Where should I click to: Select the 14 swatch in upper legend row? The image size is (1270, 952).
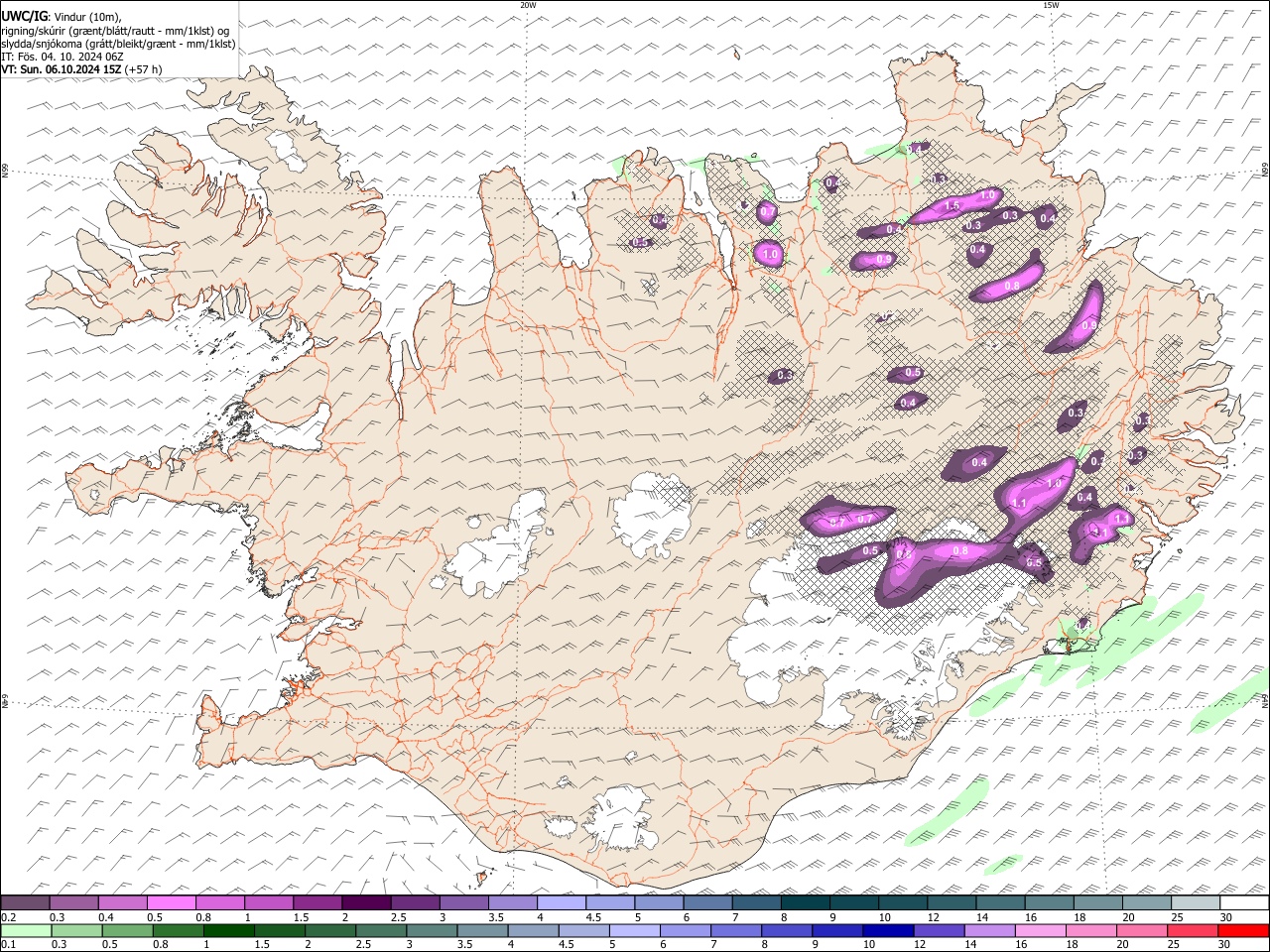click(1000, 903)
